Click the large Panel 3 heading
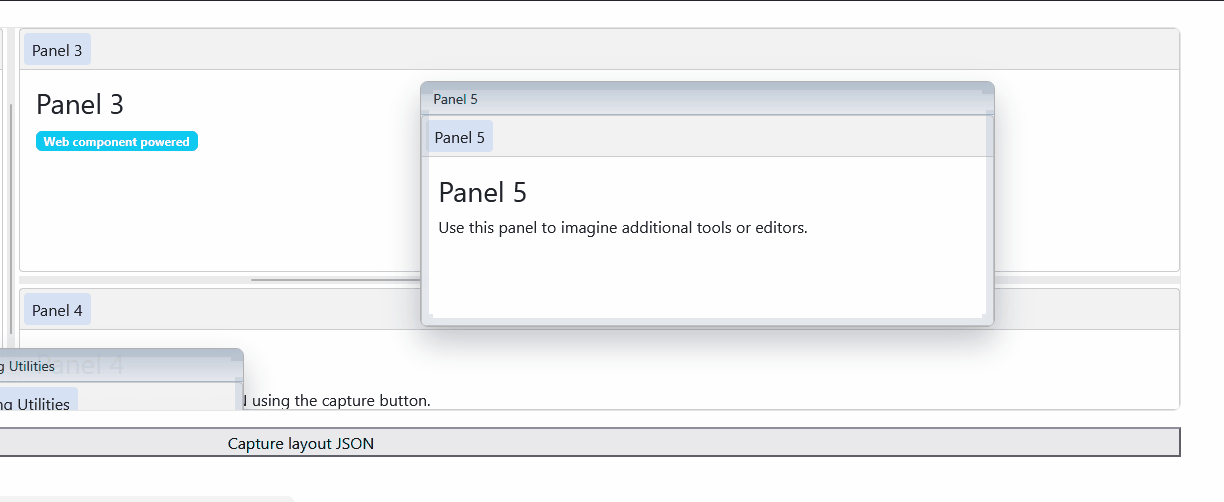This screenshot has height=502, width=1224. pyautogui.click(x=80, y=104)
